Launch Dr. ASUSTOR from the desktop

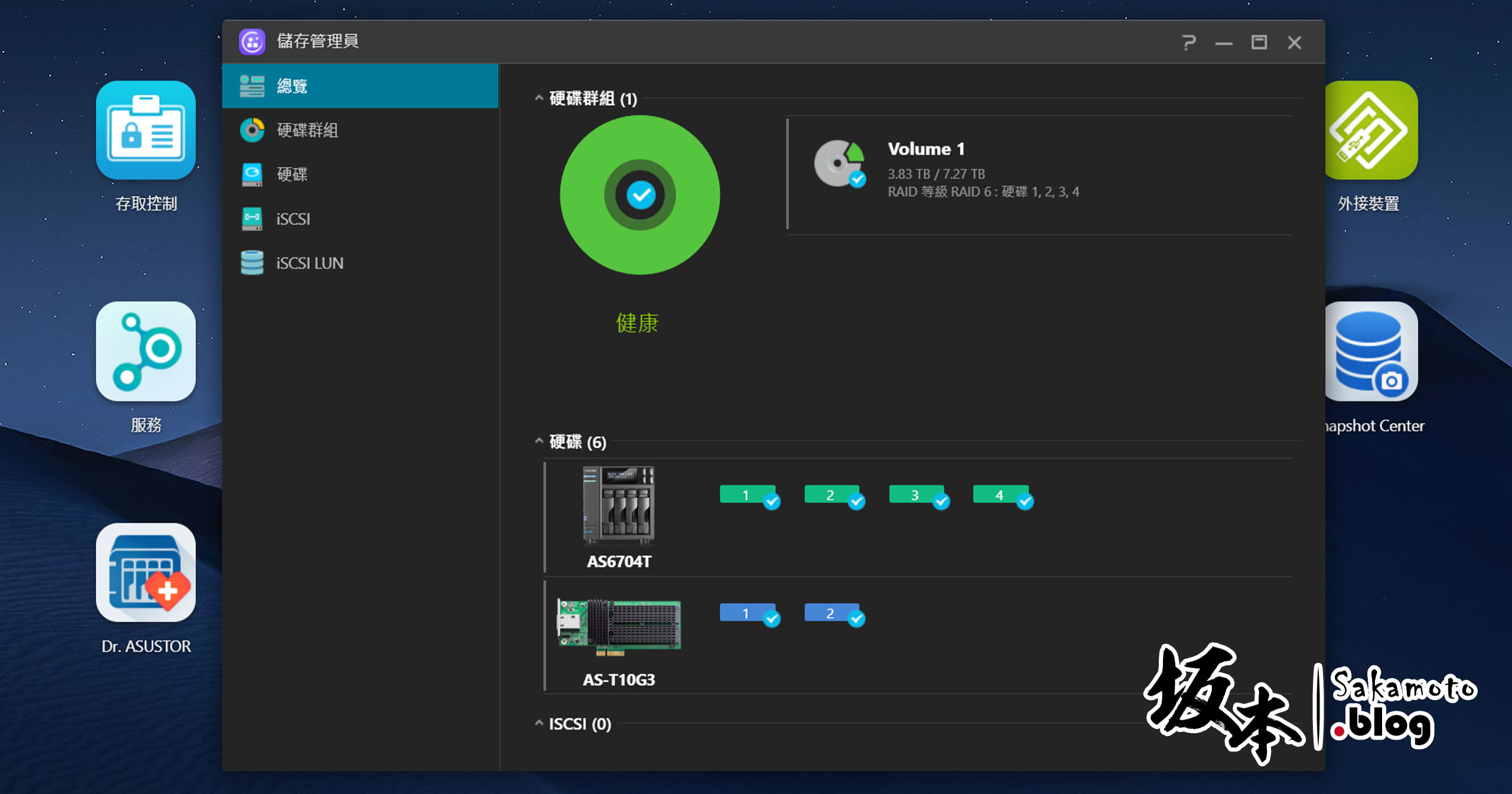coord(145,572)
